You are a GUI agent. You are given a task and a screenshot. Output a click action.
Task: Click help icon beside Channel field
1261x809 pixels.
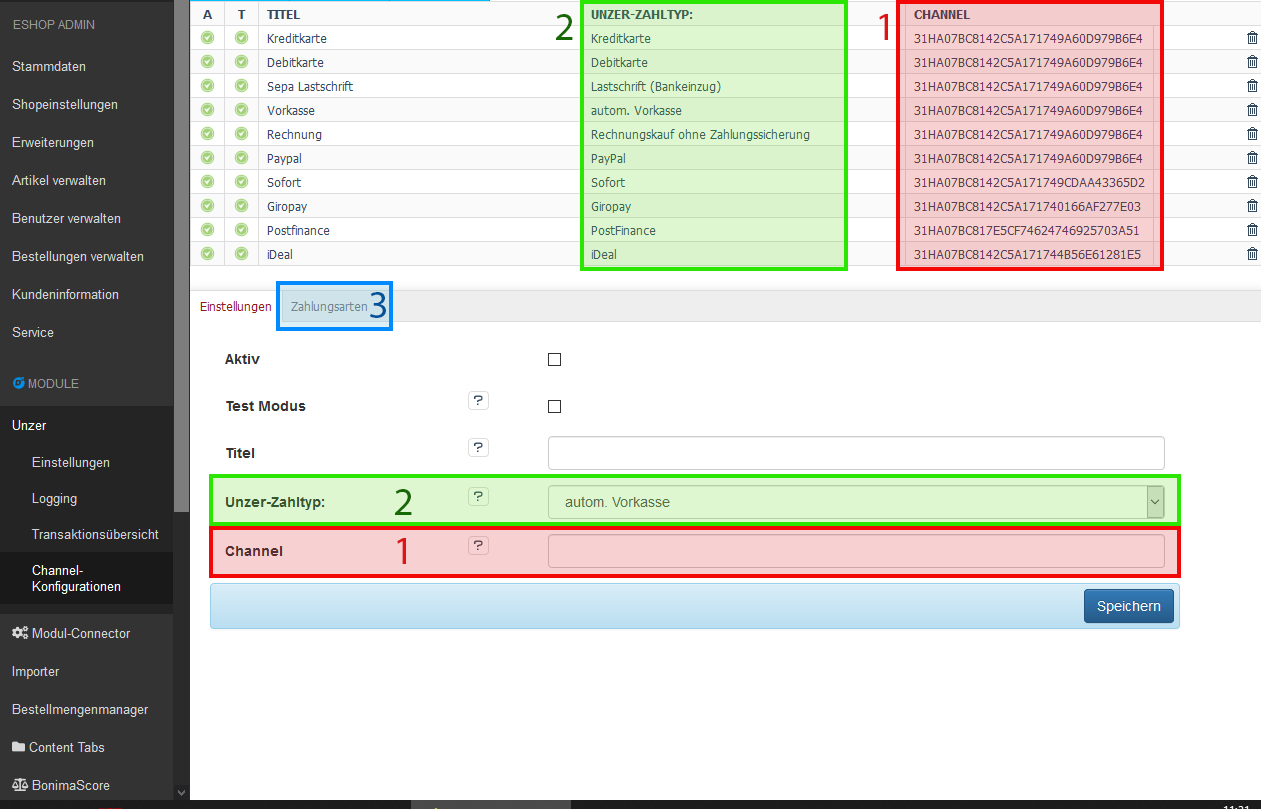(478, 546)
